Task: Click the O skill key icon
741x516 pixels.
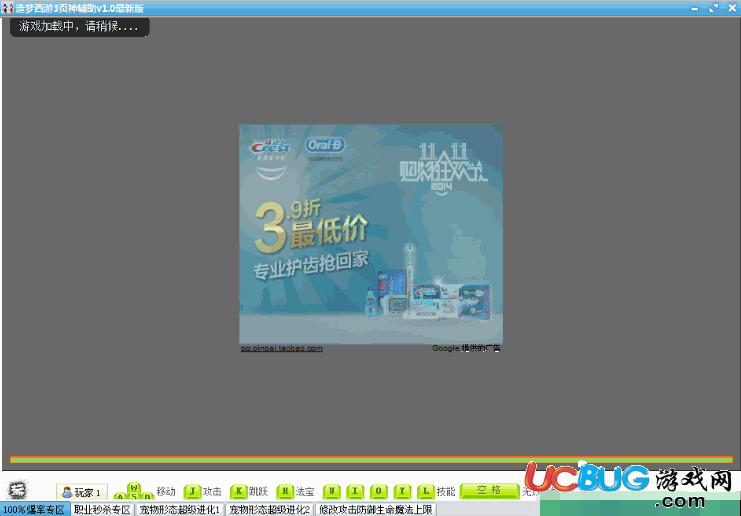Action: pyautogui.click(x=379, y=491)
